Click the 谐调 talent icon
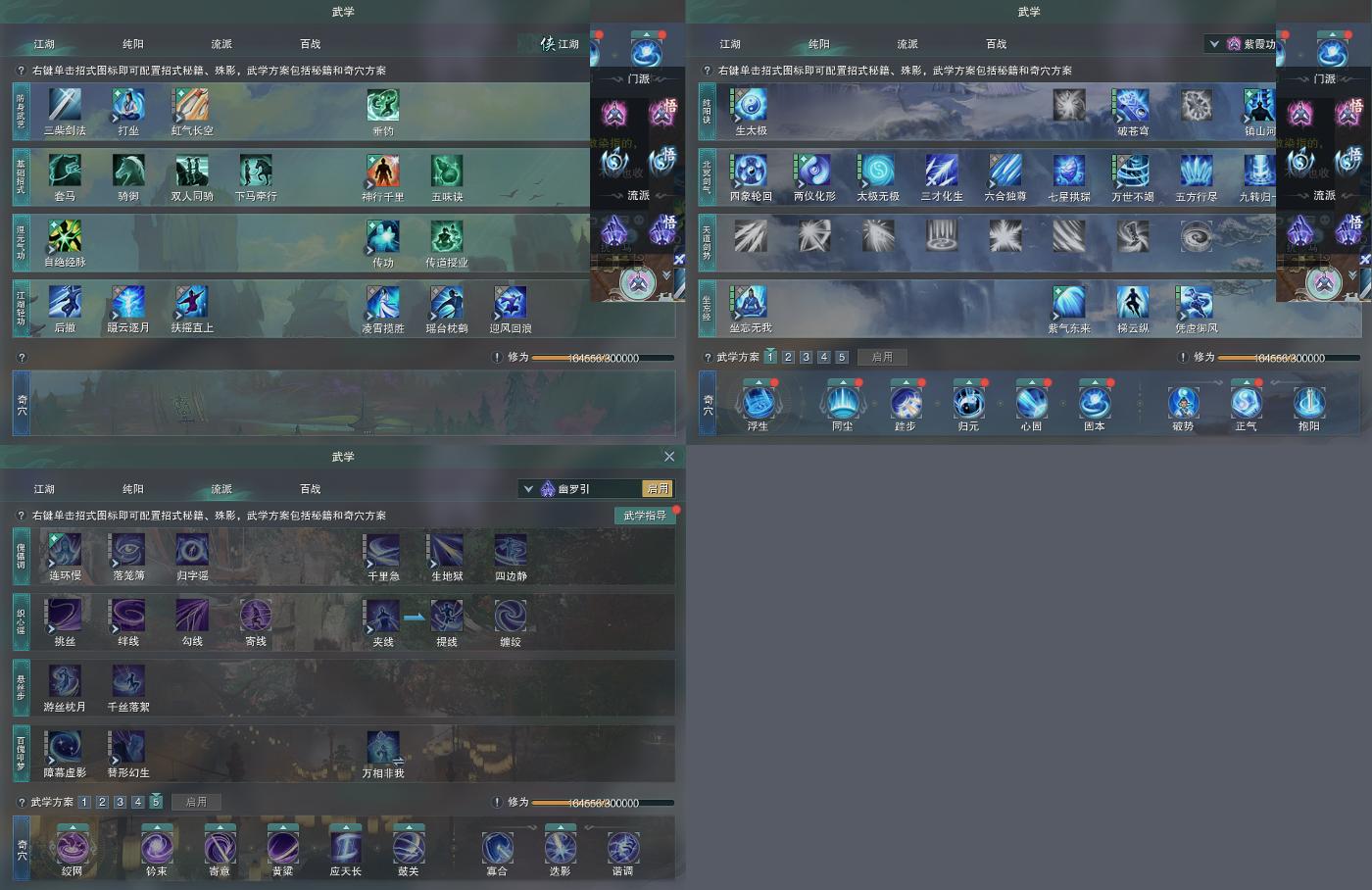This screenshot has height=890, width=1372. click(623, 848)
